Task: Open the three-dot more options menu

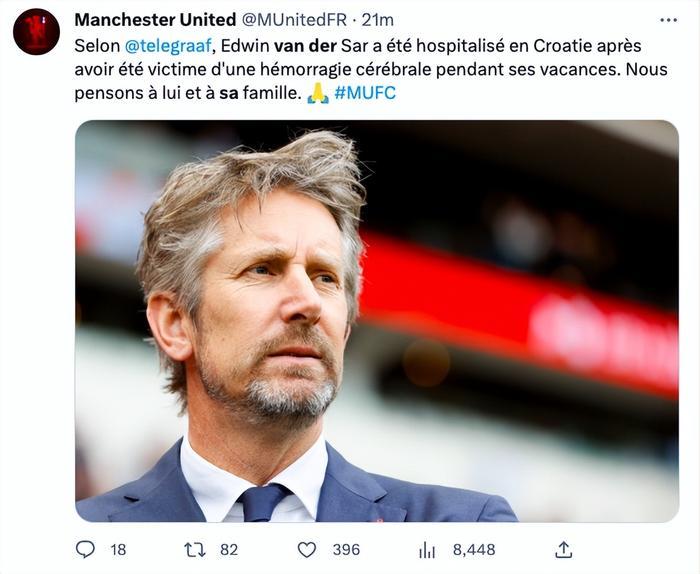Action: point(668,20)
